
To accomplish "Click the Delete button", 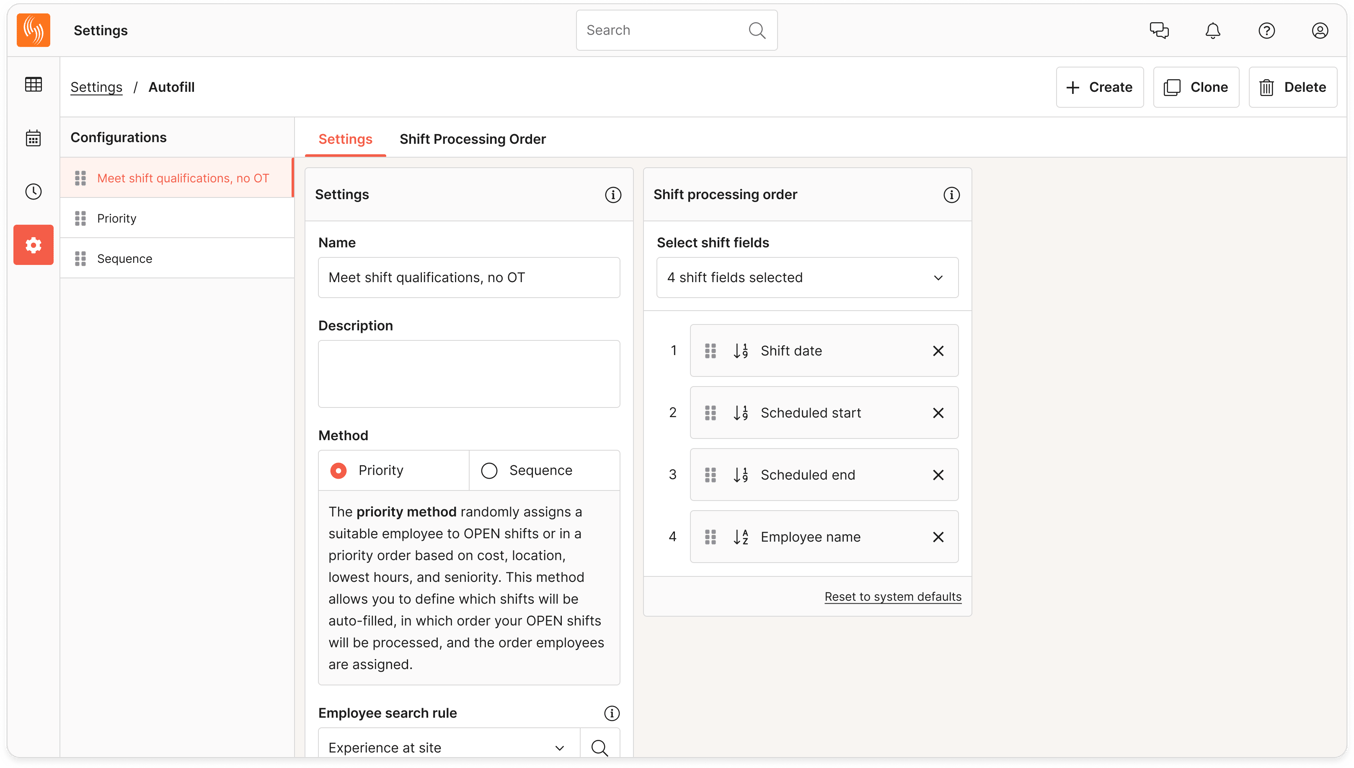I will [x=1293, y=87].
